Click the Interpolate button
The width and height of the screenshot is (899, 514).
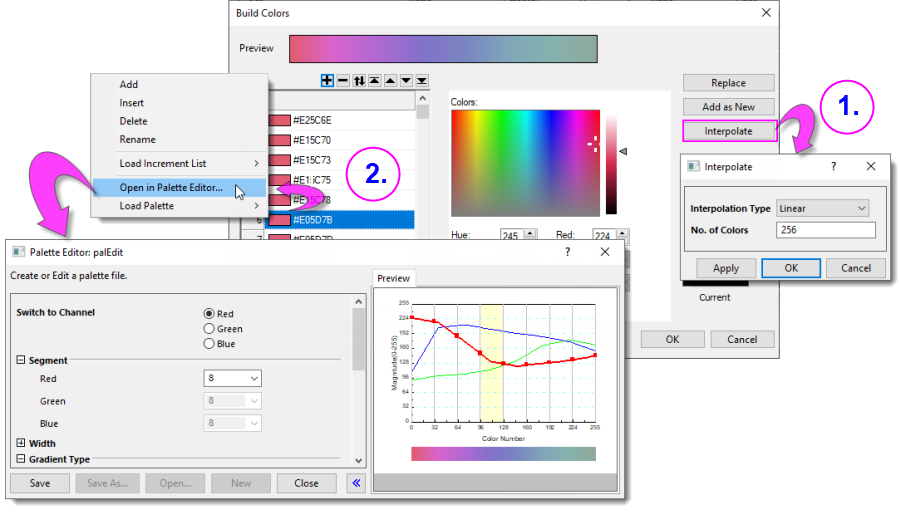click(728, 131)
